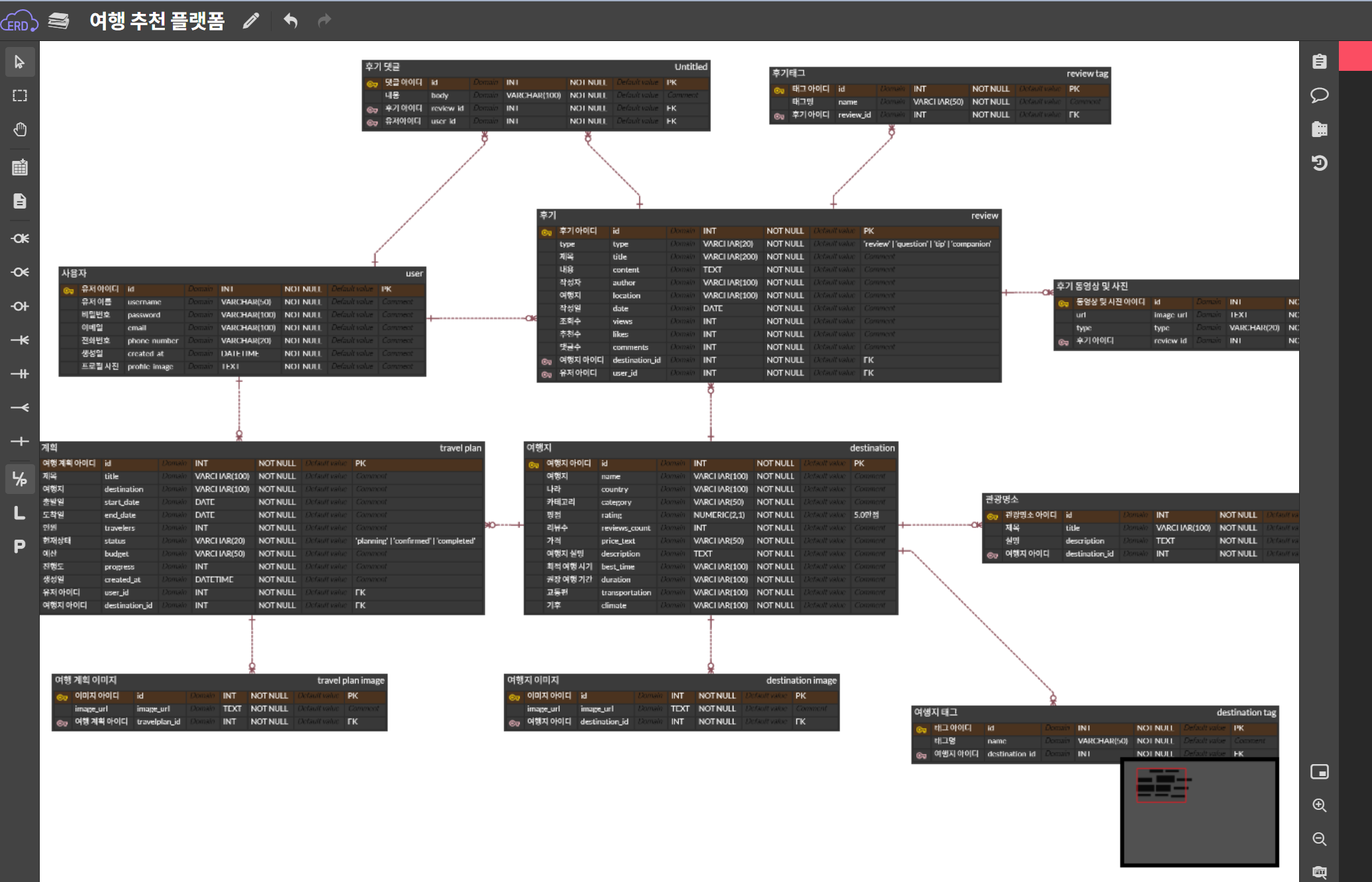Click the 'destination tag' physical table name

pos(1246,712)
